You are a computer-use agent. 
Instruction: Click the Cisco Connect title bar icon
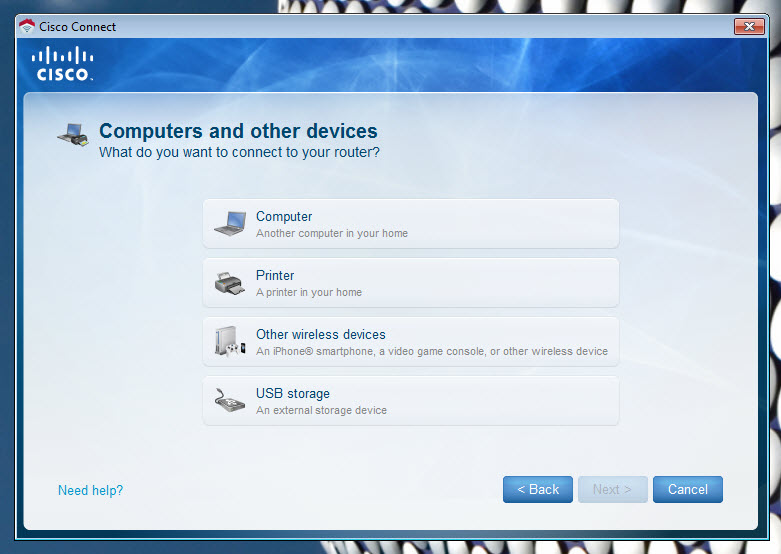[27, 26]
